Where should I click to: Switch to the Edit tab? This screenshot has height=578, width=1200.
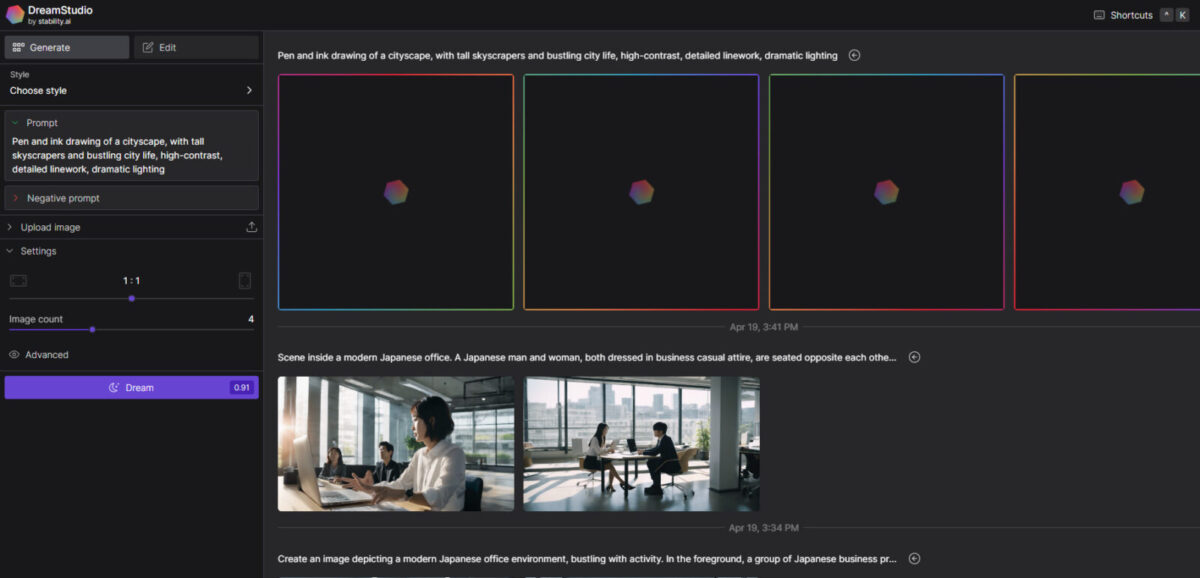point(196,47)
